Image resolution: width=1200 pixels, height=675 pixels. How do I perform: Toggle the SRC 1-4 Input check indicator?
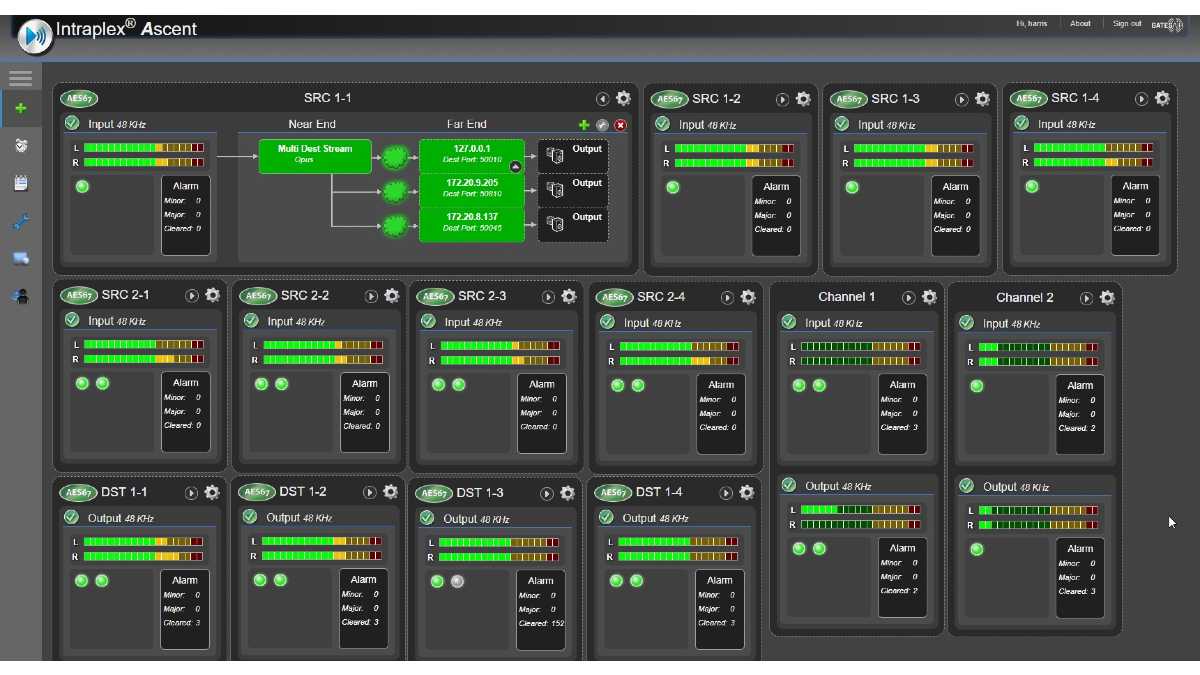[x=1021, y=123]
